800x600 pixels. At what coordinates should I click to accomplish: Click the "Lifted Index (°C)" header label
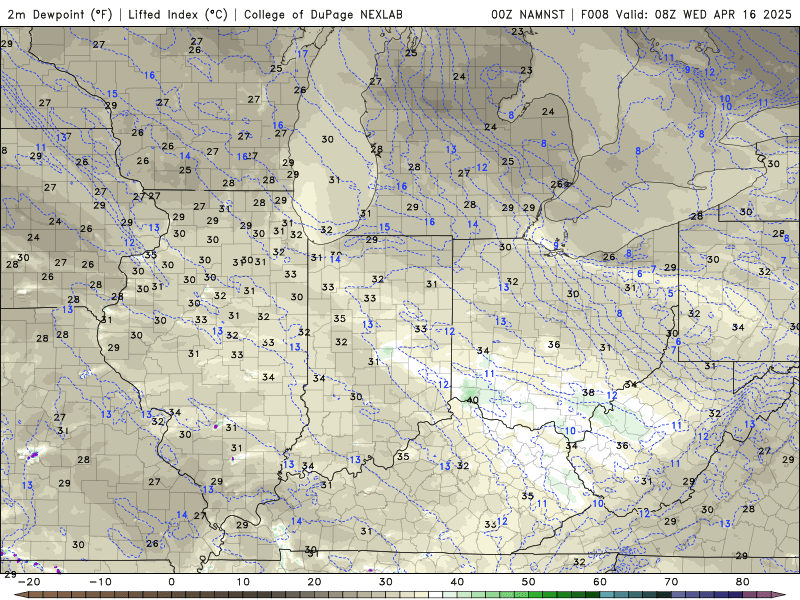click(x=178, y=14)
